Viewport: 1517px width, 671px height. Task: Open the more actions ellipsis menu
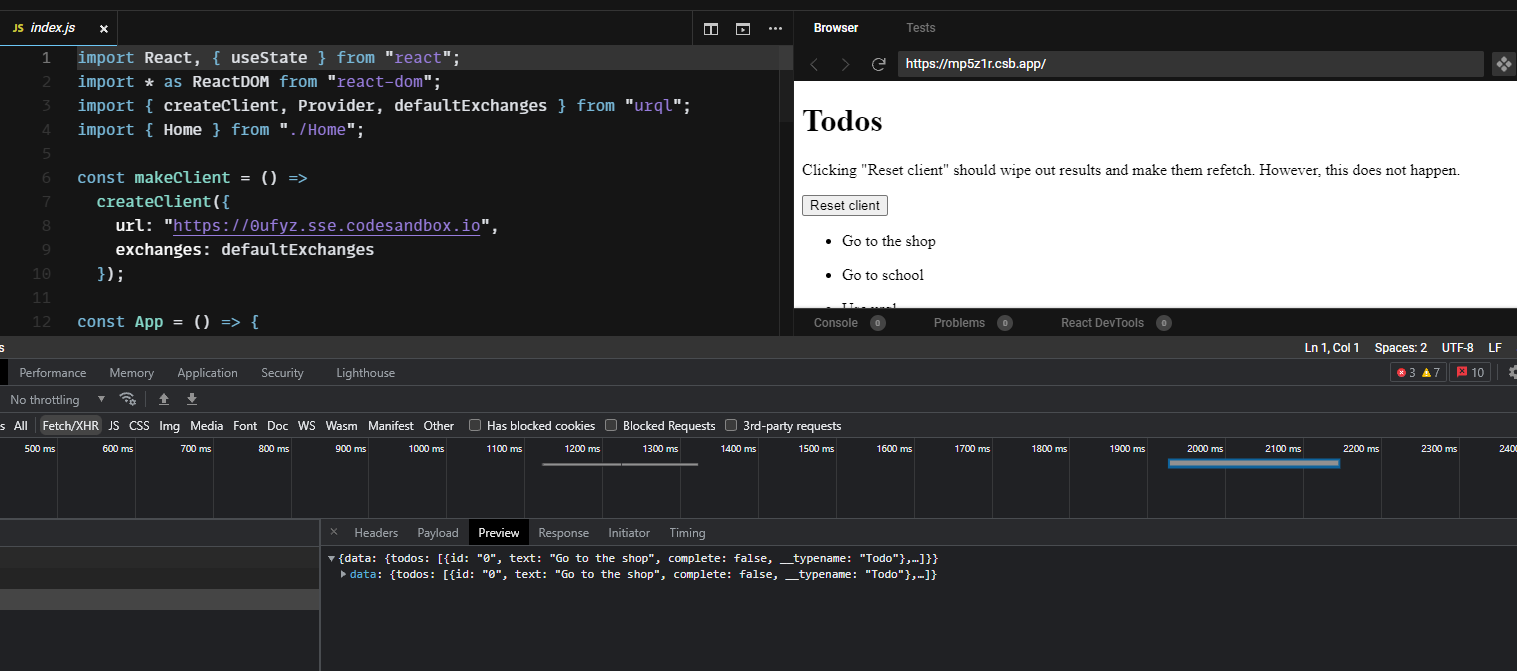[x=775, y=28]
